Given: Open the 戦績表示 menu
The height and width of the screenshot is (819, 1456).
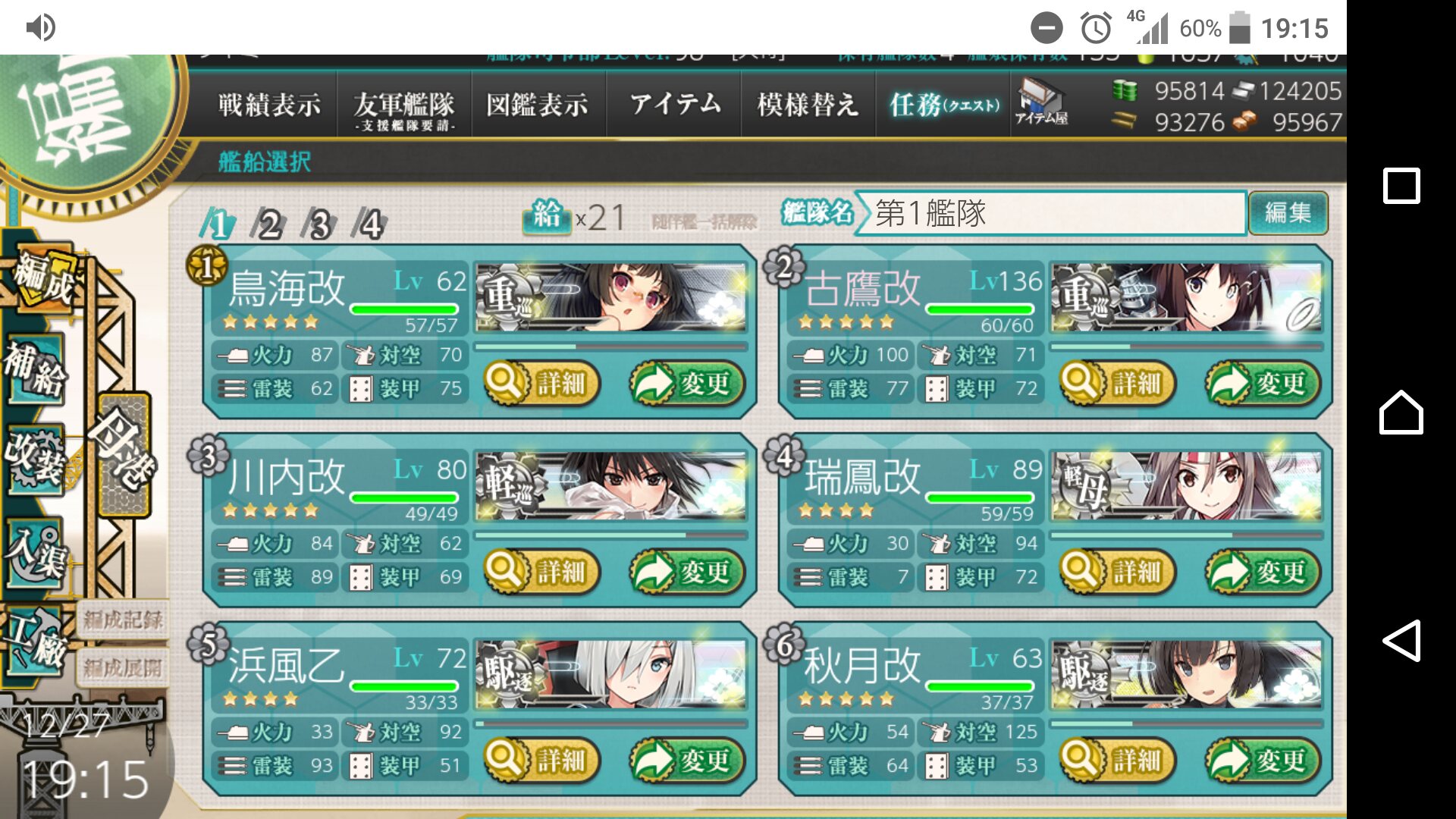Looking at the screenshot, I should coord(269,105).
